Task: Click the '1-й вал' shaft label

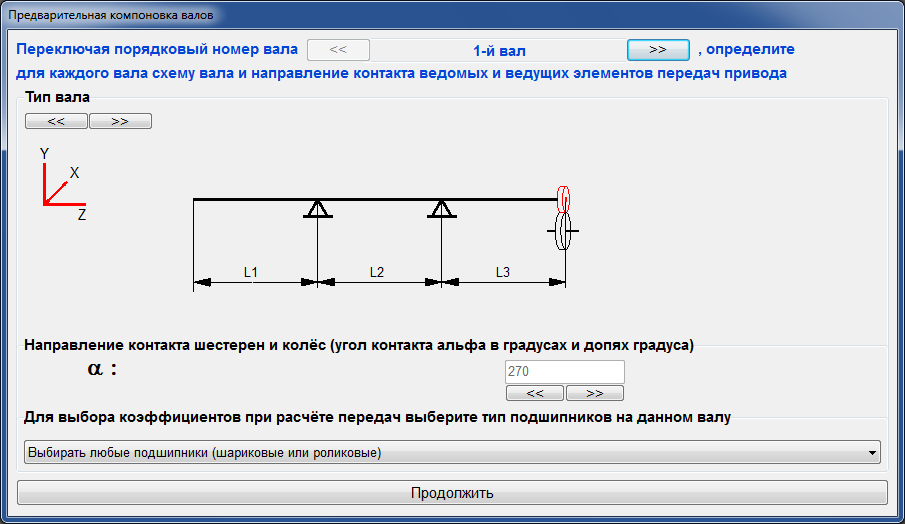Action: pyautogui.click(x=499, y=51)
